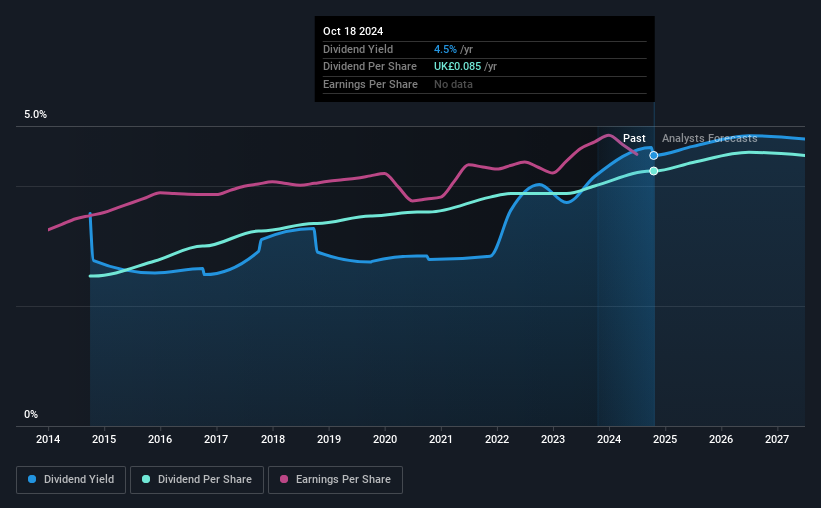821x508 pixels.
Task: Click the Oct 18 2024 tooltip date
Action: [x=353, y=31]
